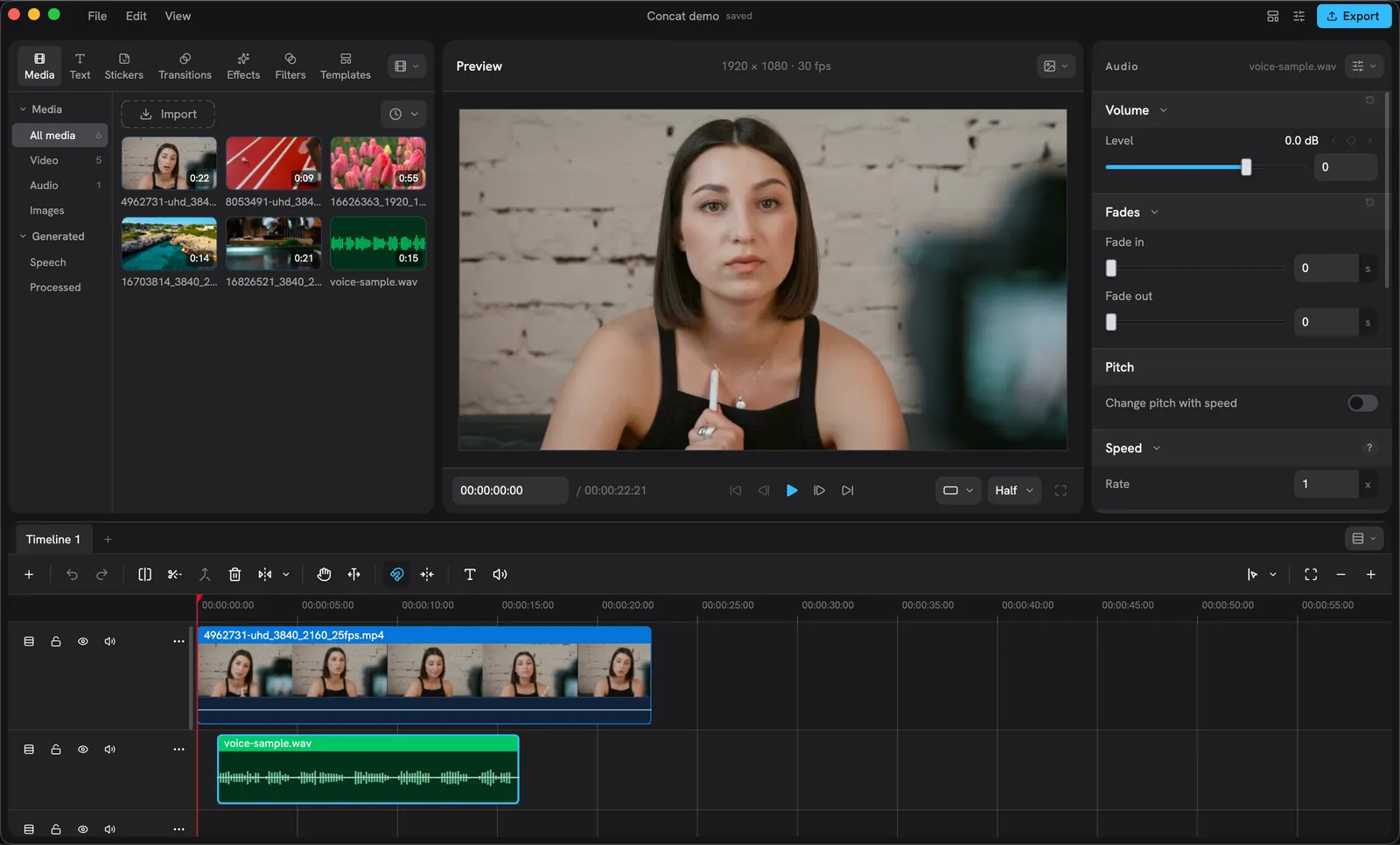Click the audio speaker icon in timeline toolbar

[x=500, y=575]
